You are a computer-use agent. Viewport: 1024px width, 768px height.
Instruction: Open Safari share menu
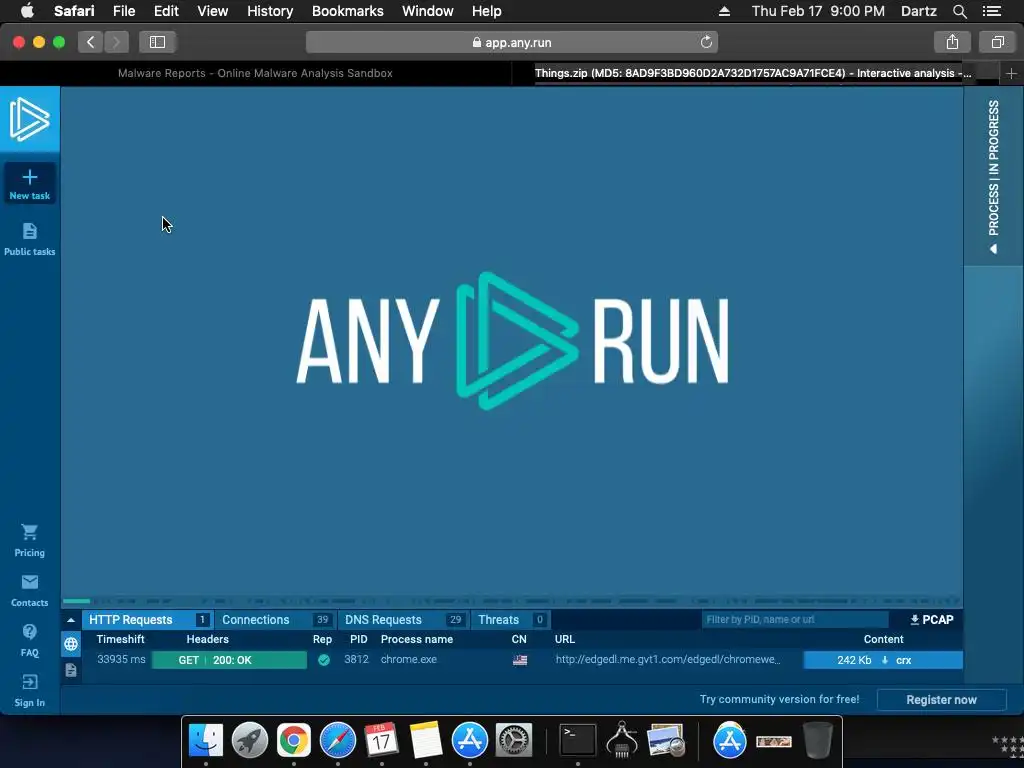click(x=952, y=42)
